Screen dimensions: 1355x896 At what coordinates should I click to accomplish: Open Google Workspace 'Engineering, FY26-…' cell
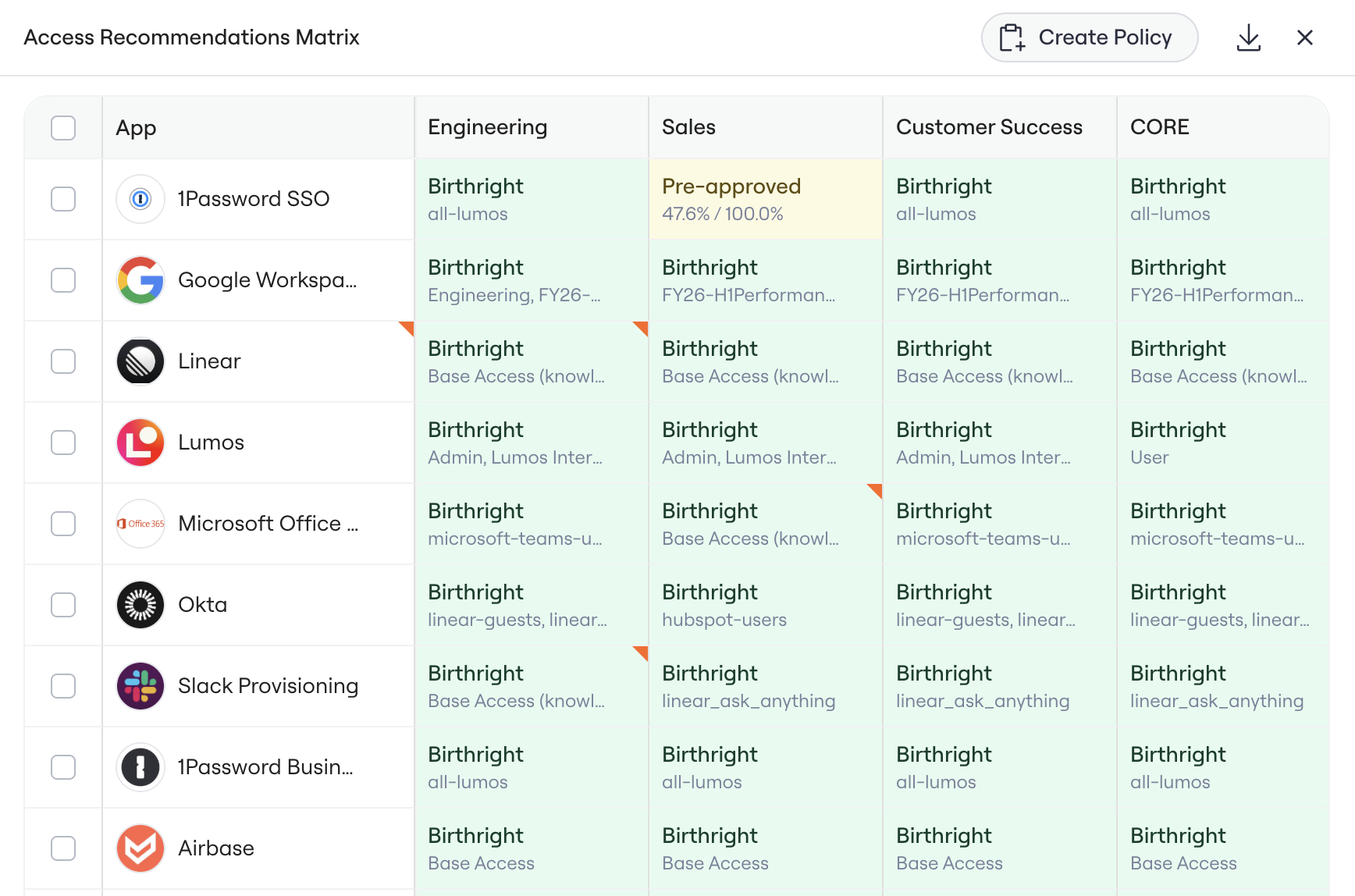[x=532, y=280]
